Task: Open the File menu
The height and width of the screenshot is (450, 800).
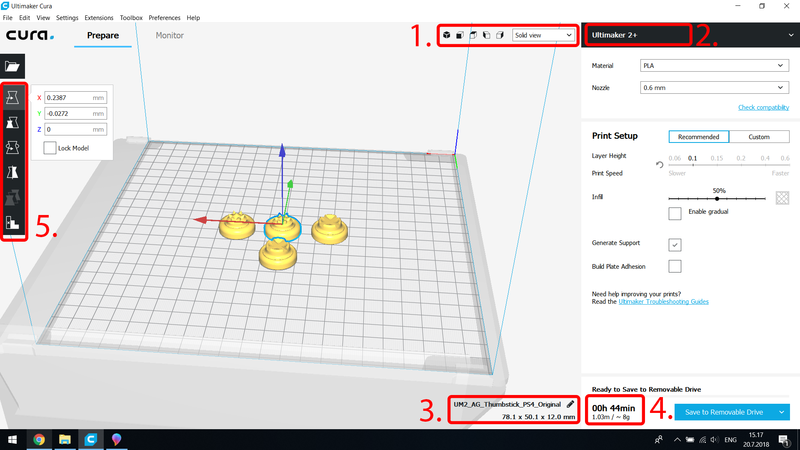Action: [x=8, y=17]
